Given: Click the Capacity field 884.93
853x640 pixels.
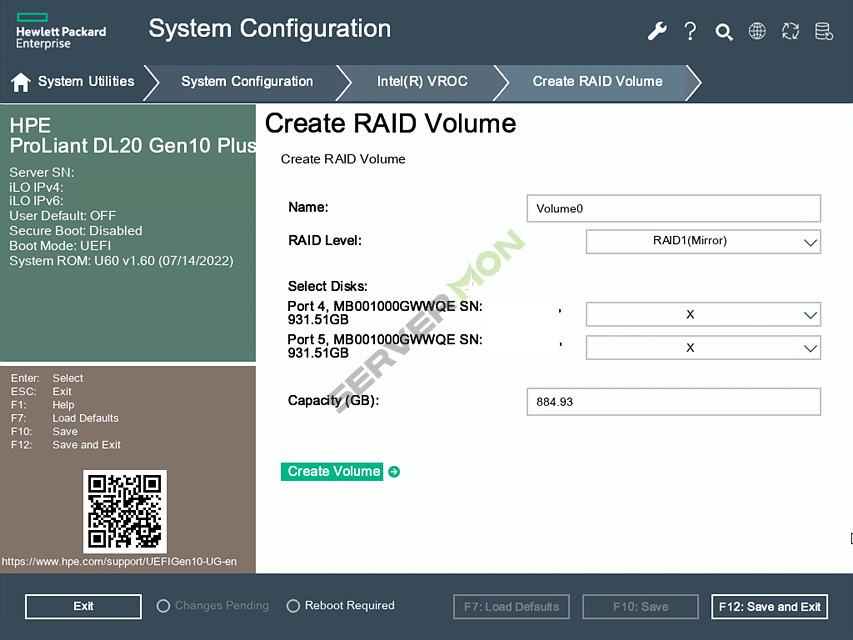Looking at the screenshot, I should 673,402.
